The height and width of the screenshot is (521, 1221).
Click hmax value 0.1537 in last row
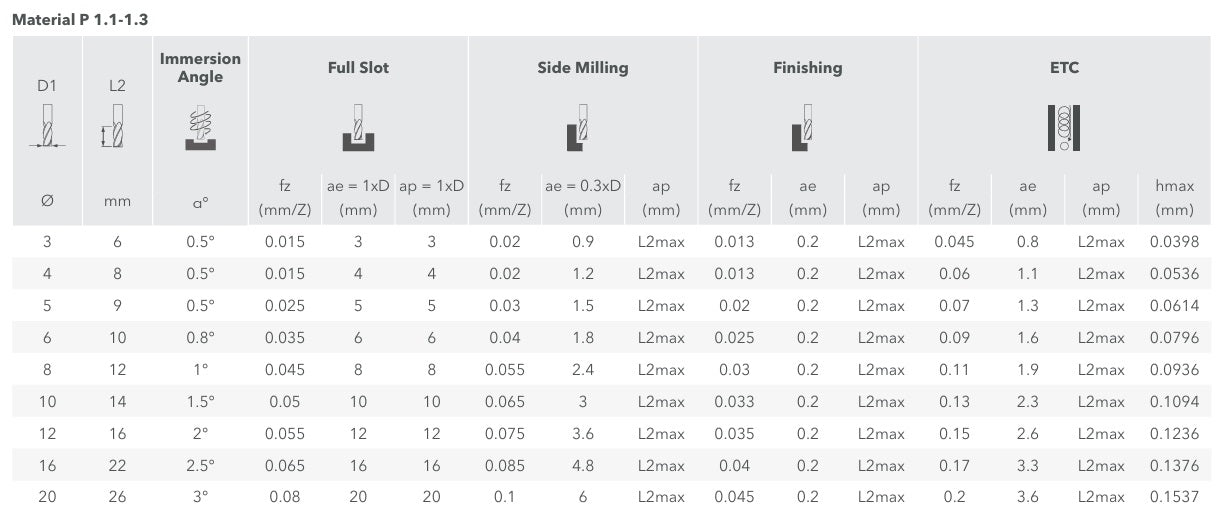(1174, 497)
